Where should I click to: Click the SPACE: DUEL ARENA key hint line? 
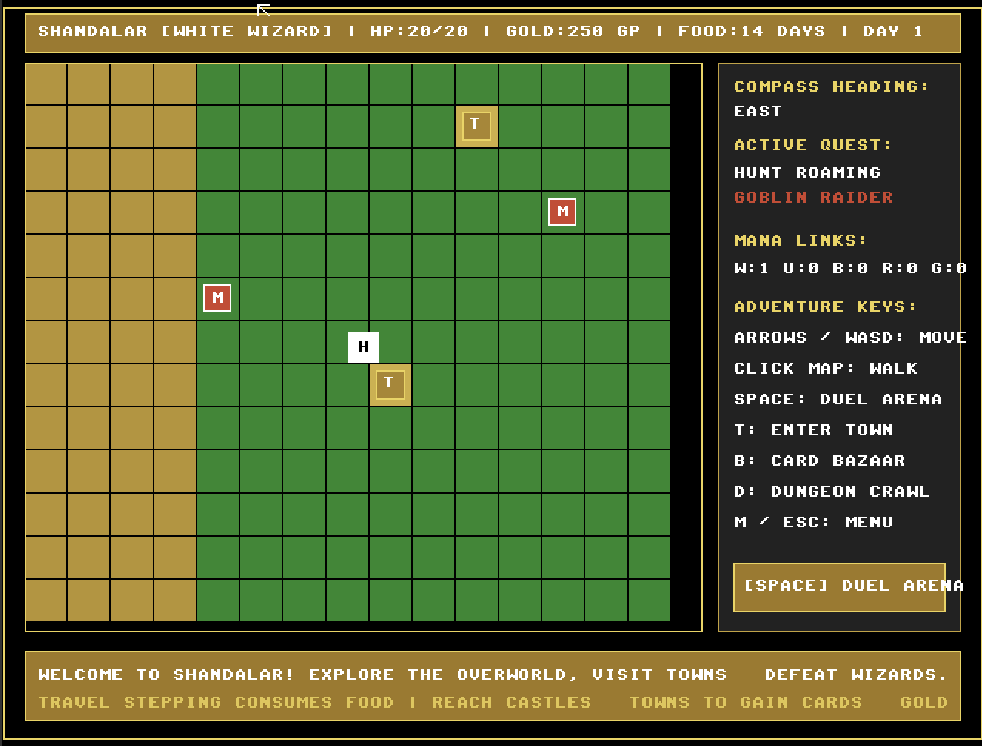click(838, 399)
